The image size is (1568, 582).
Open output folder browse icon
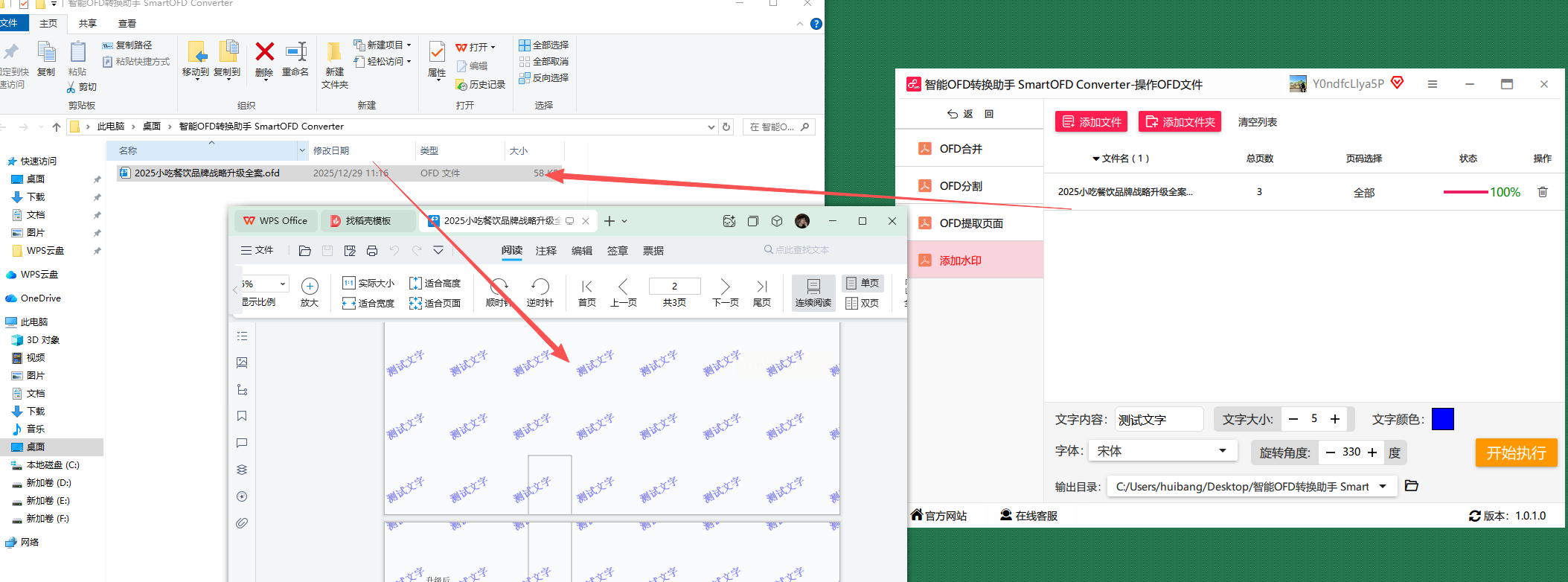click(x=1411, y=486)
